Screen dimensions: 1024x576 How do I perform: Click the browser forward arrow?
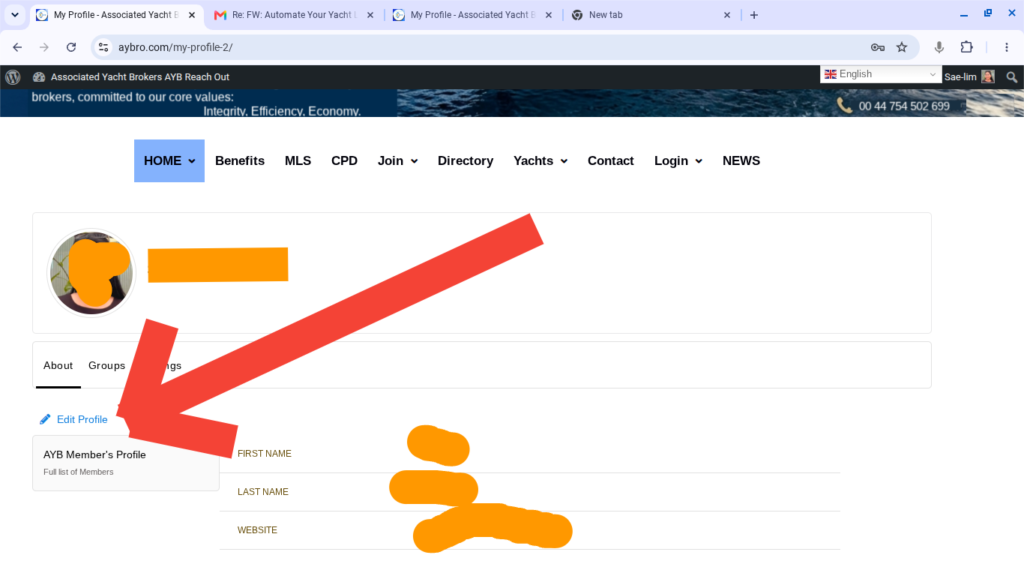[x=44, y=47]
